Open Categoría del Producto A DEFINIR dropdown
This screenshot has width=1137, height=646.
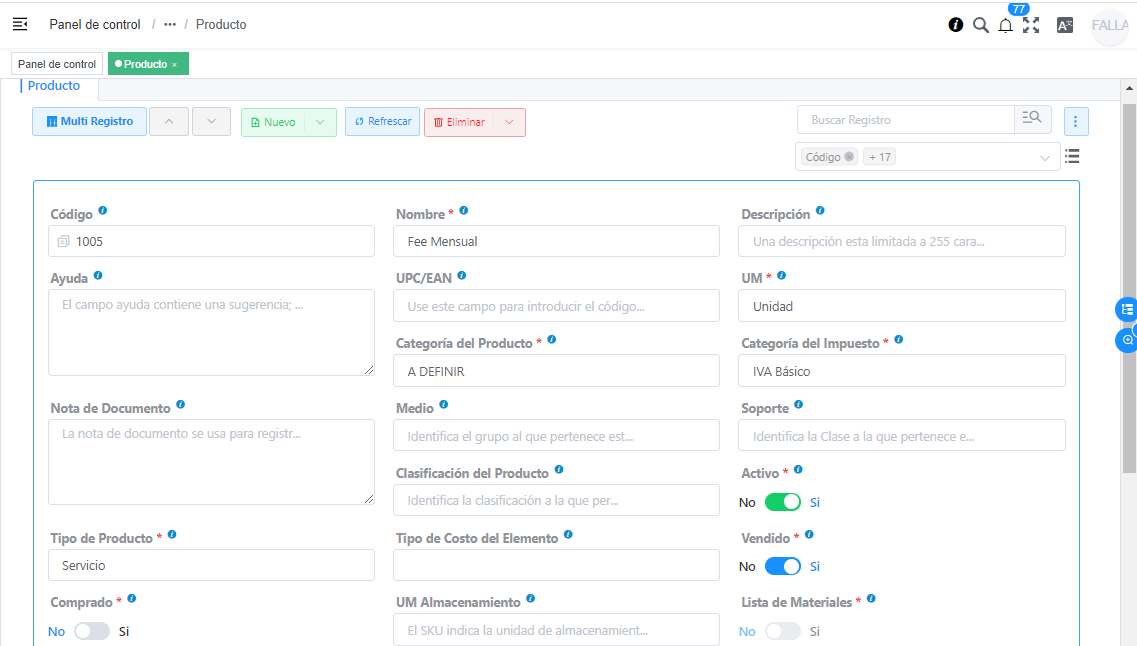[556, 370]
